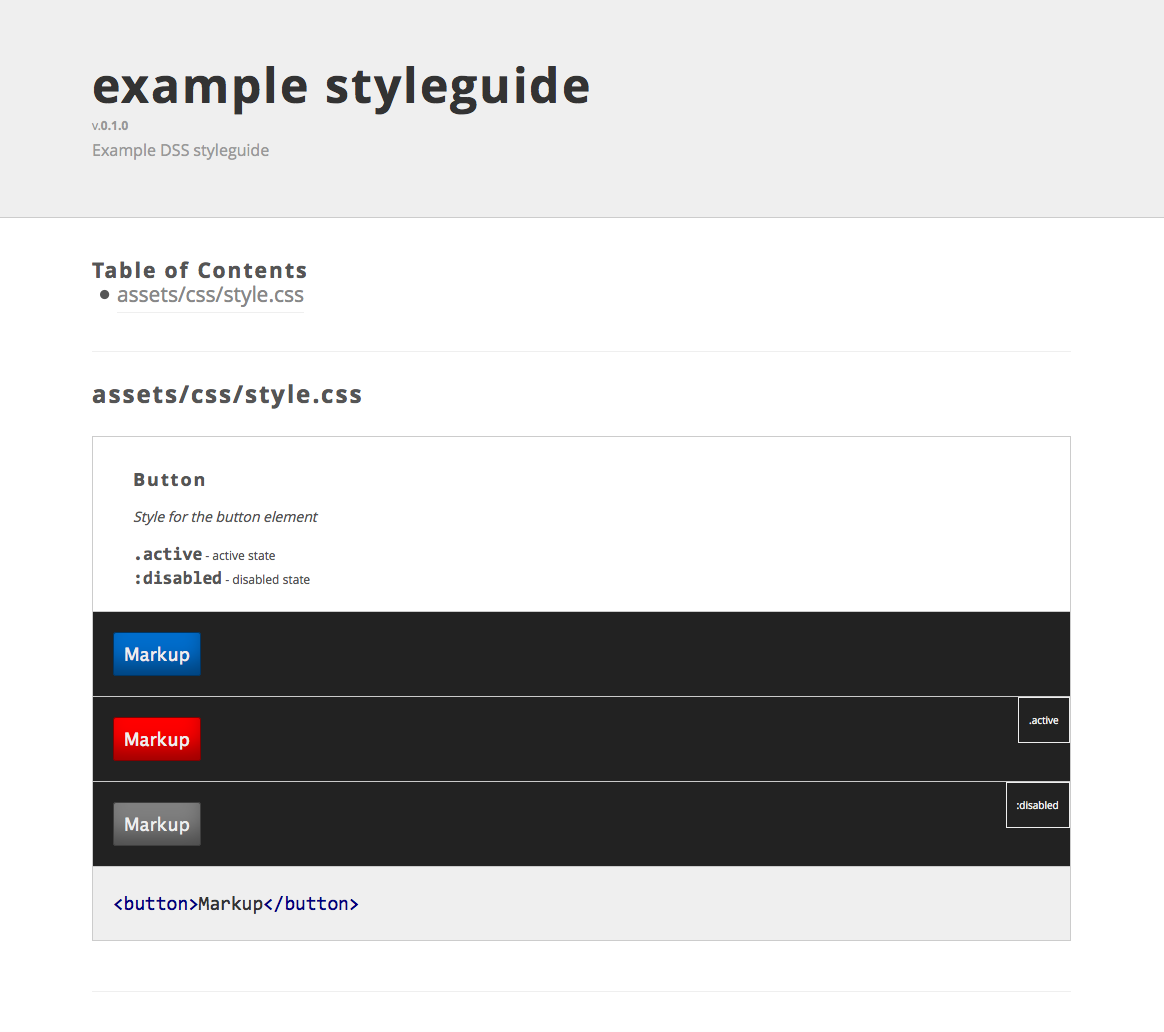Click the example styleguide main title

(x=341, y=87)
